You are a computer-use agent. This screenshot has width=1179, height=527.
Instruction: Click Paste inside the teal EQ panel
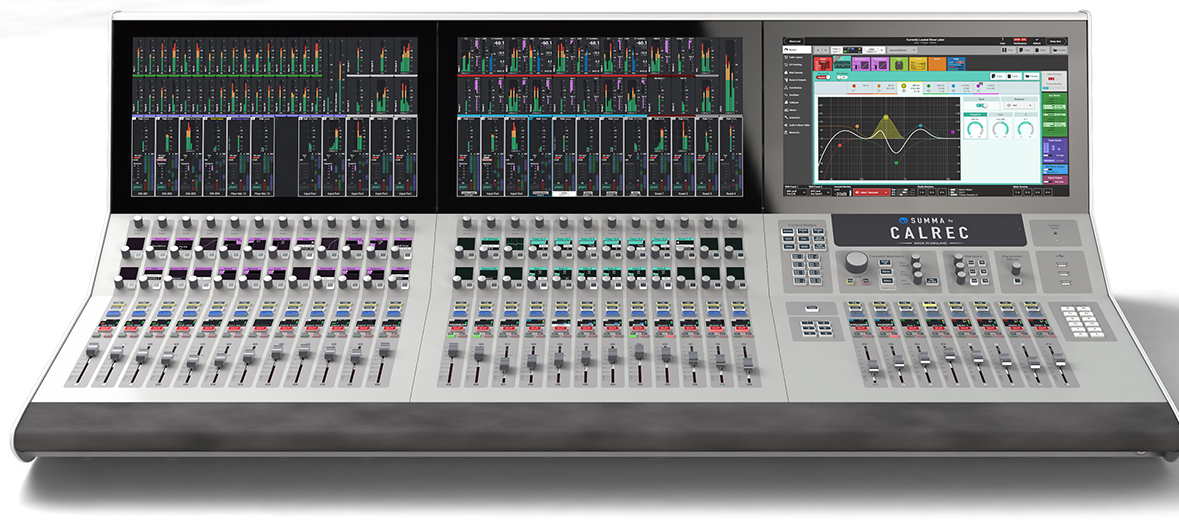coord(1014,76)
